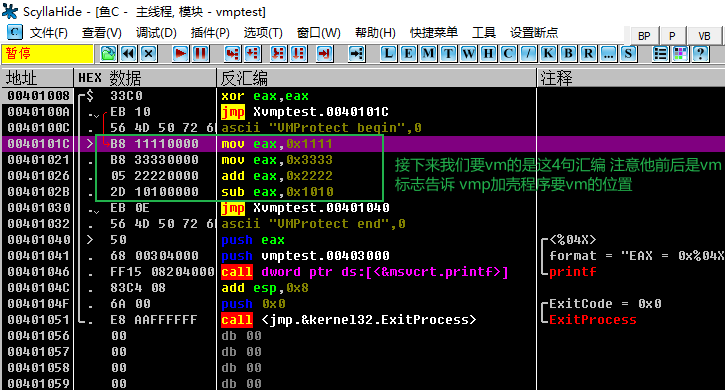Viewport: 725px width, 390px height.
Task: Click the 注释 column header
Action: (631, 78)
